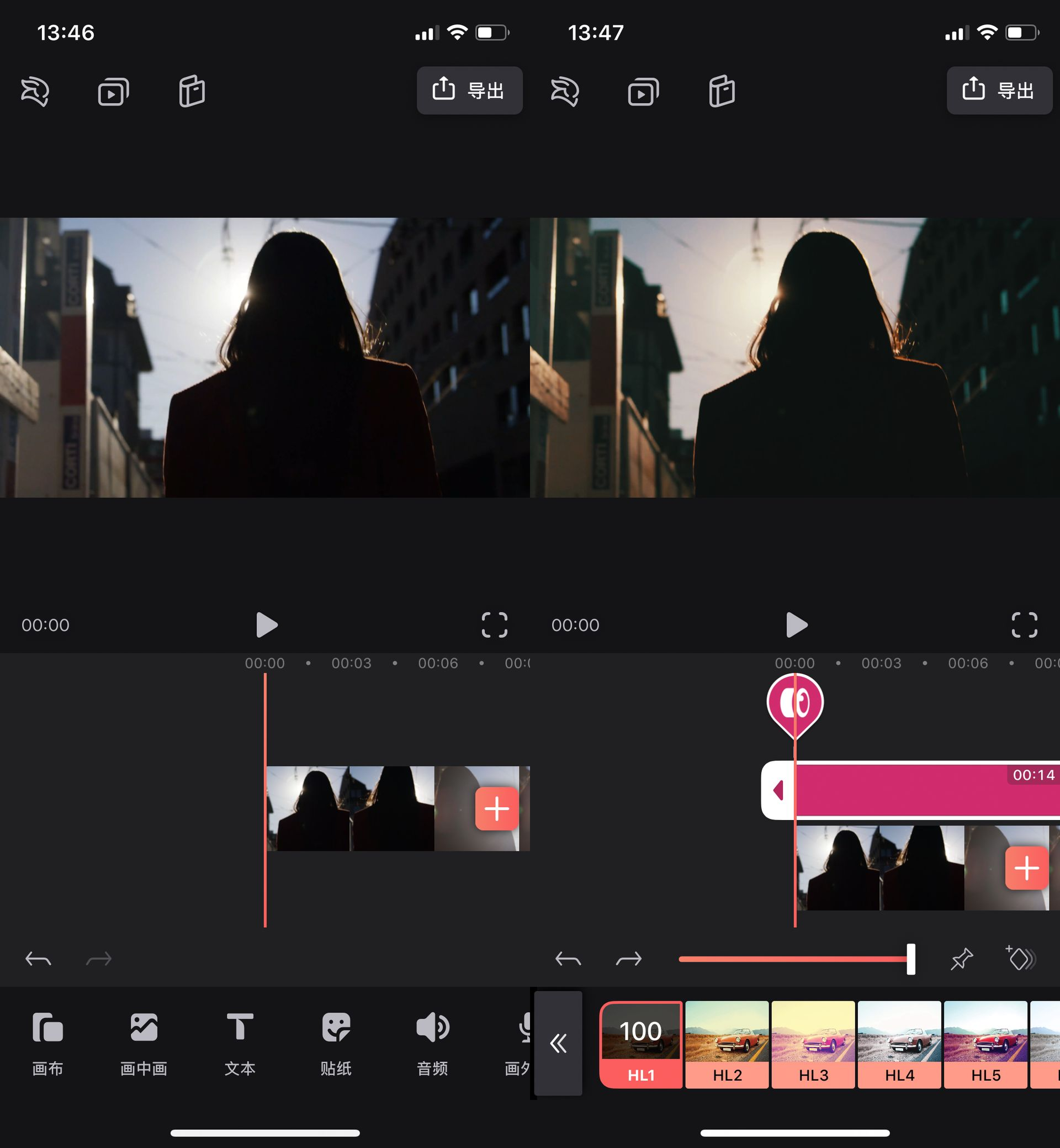Screen dimensions: 1060x1148
Task: Select the HL3 filter preset
Action: tap(813, 1044)
